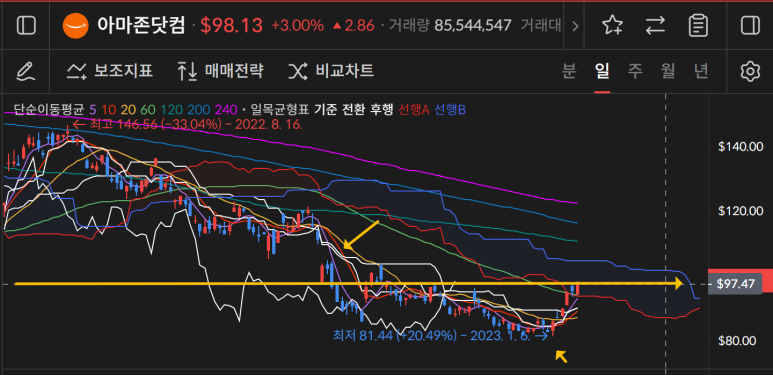Select moving average period 5 legend
This screenshot has width=773, height=375.
pyautogui.click(x=94, y=109)
